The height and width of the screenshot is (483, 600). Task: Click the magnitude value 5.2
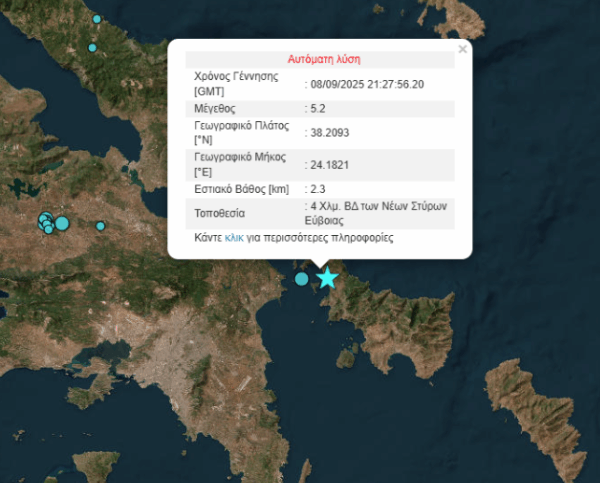[318, 109]
